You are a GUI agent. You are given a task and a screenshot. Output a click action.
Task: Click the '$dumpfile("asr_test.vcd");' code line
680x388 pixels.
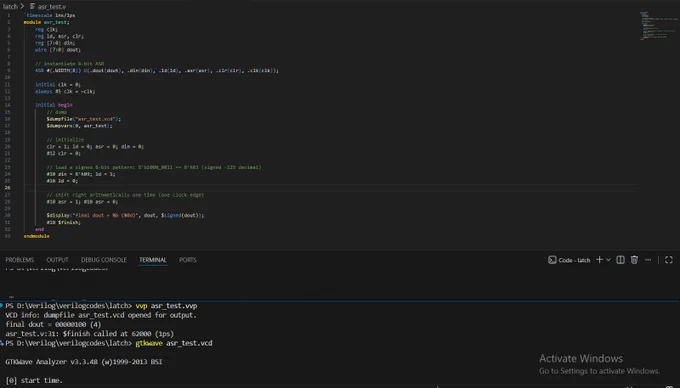[x=84, y=119]
